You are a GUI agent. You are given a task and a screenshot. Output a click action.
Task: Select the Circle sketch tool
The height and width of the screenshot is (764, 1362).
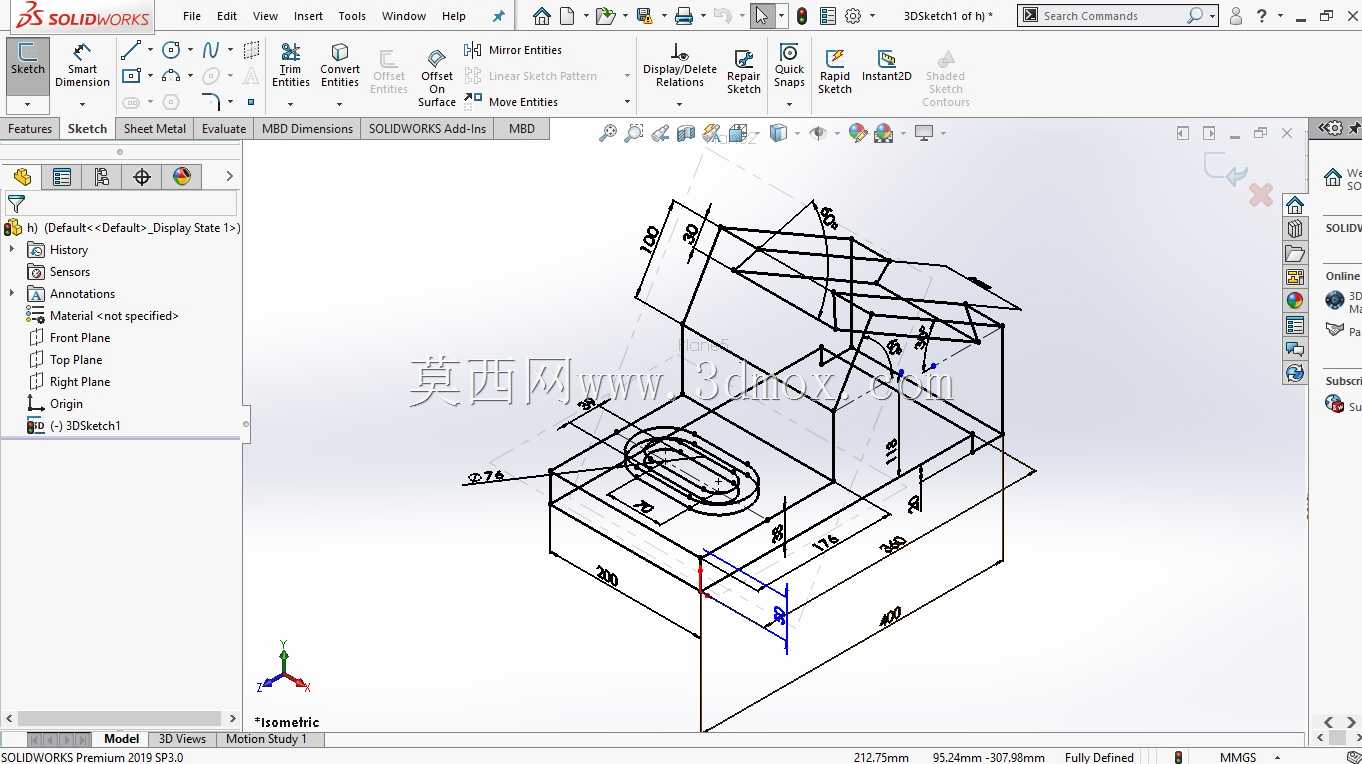(x=171, y=50)
